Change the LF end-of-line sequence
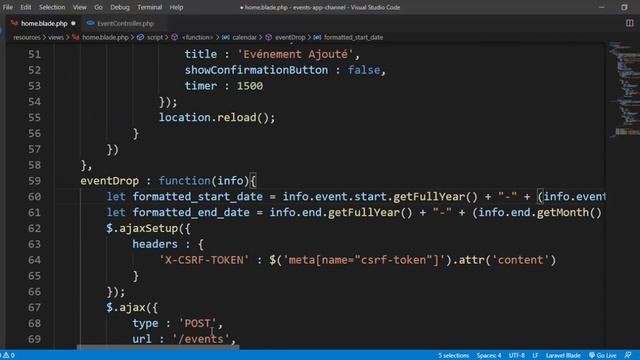The image size is (640, 360). tap(535, 356)
